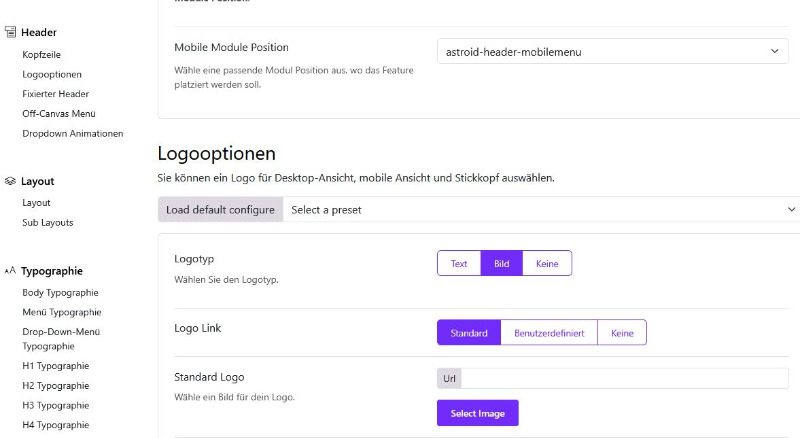Open the Select a preset dropdown
800x438 pixels.
pos(541,210)
